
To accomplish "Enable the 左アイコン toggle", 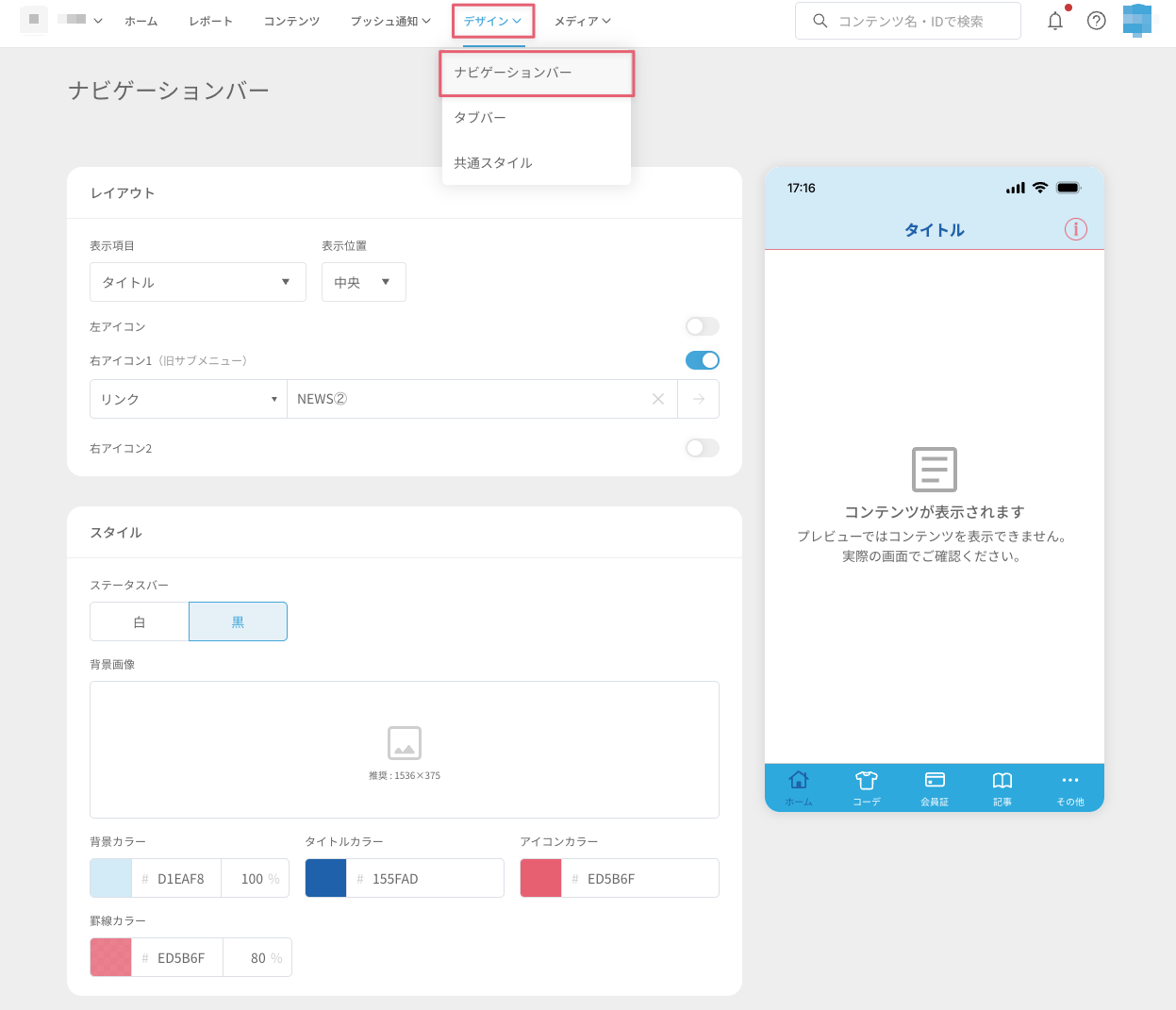I will pos(703,326).
